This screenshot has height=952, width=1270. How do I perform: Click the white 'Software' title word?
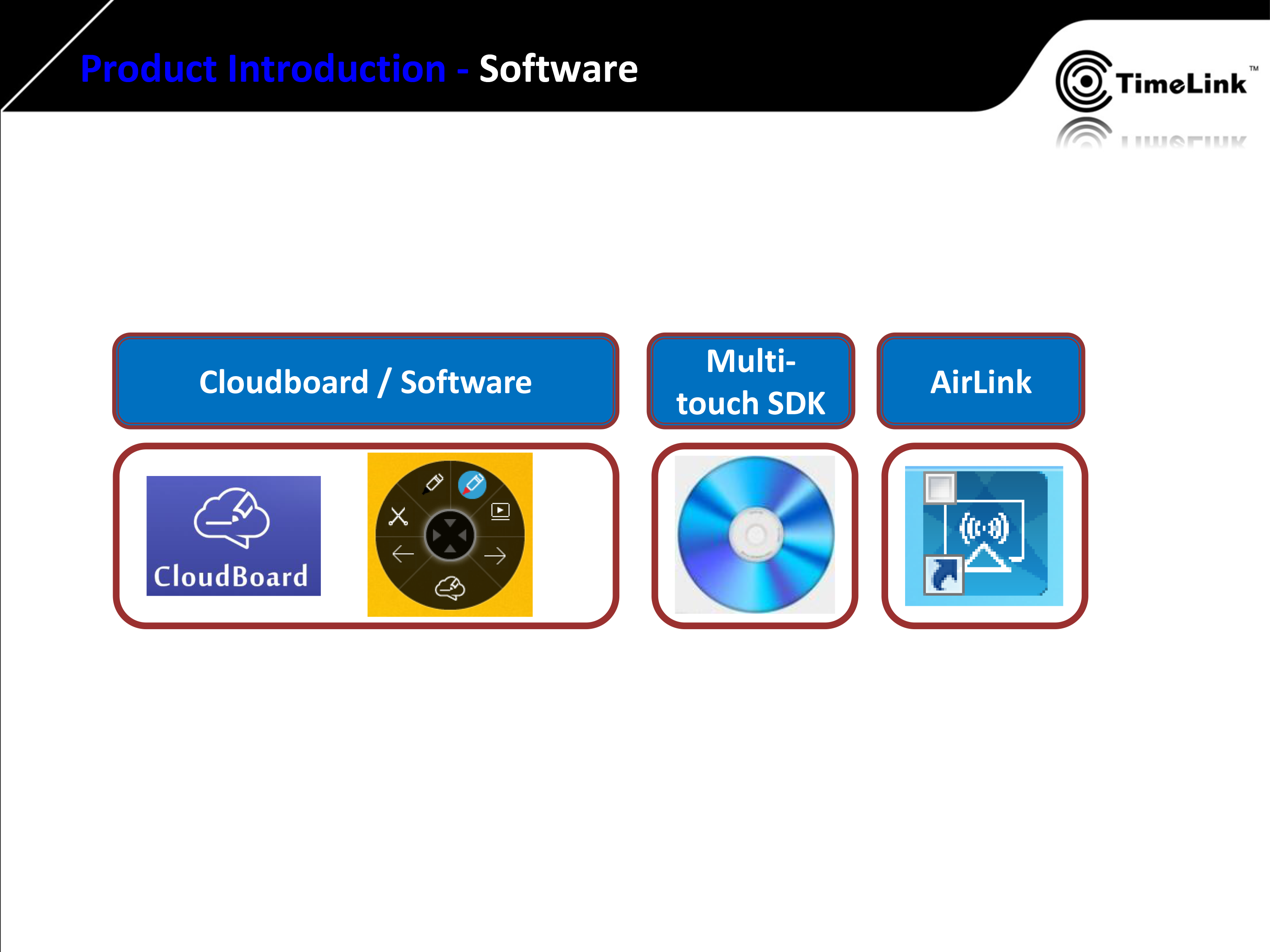coord(559,69)
